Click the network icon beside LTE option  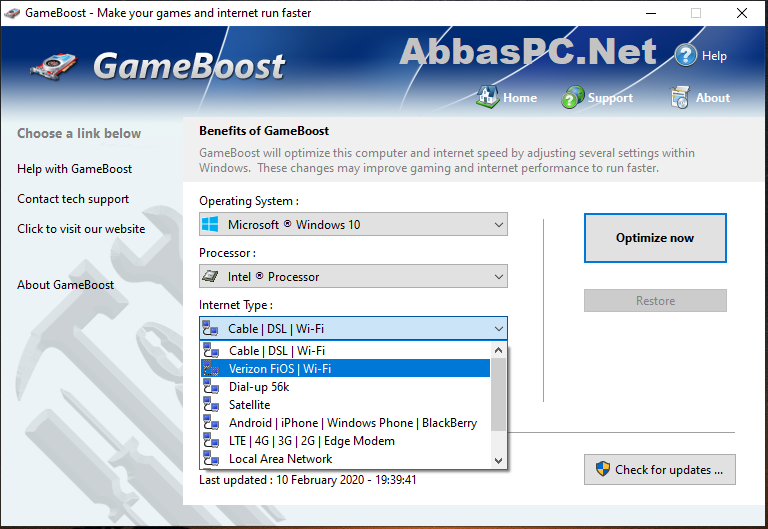[x=211, y=440]
